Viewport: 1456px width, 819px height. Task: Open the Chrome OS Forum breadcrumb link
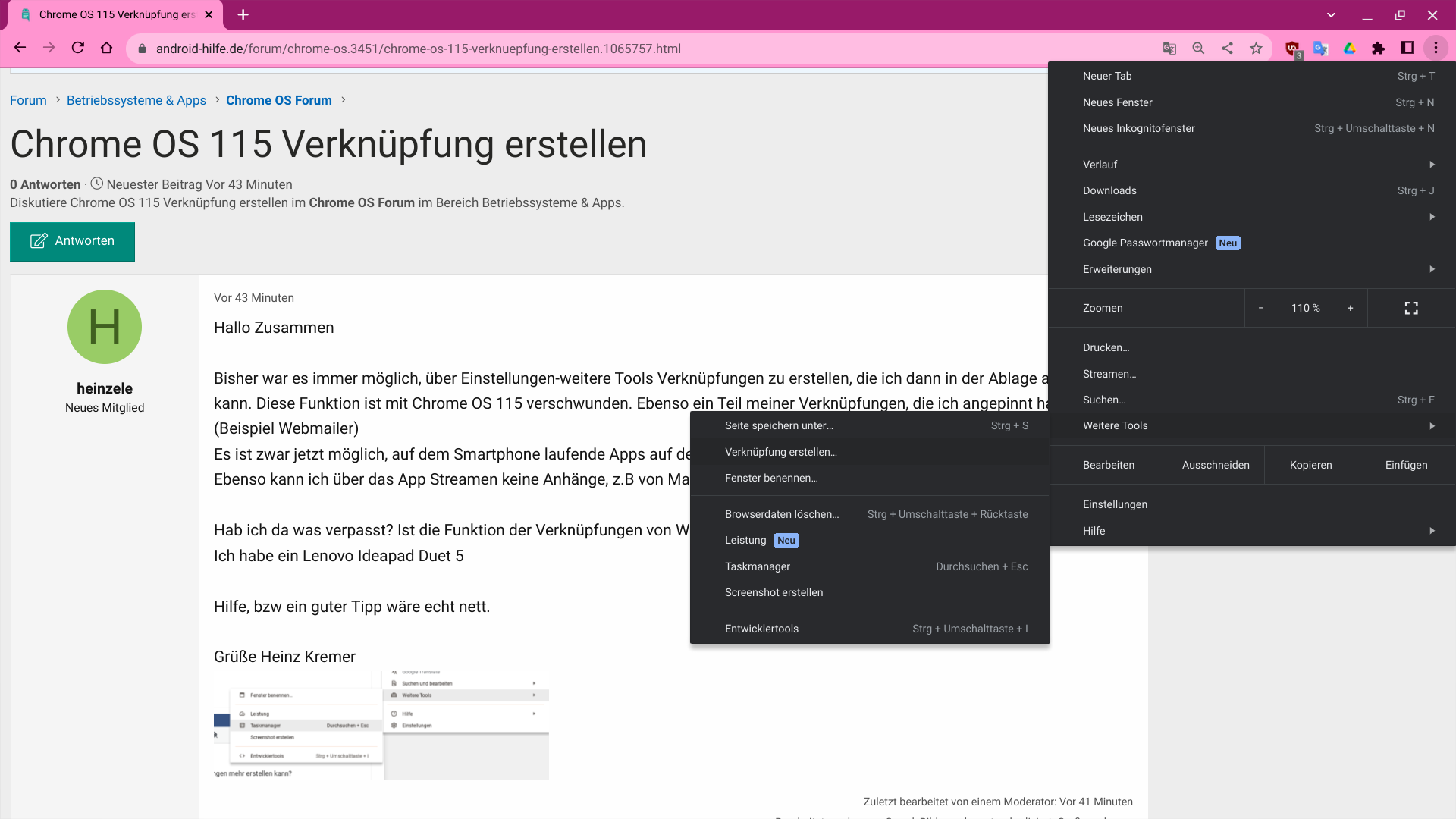[x=278, y=100]
